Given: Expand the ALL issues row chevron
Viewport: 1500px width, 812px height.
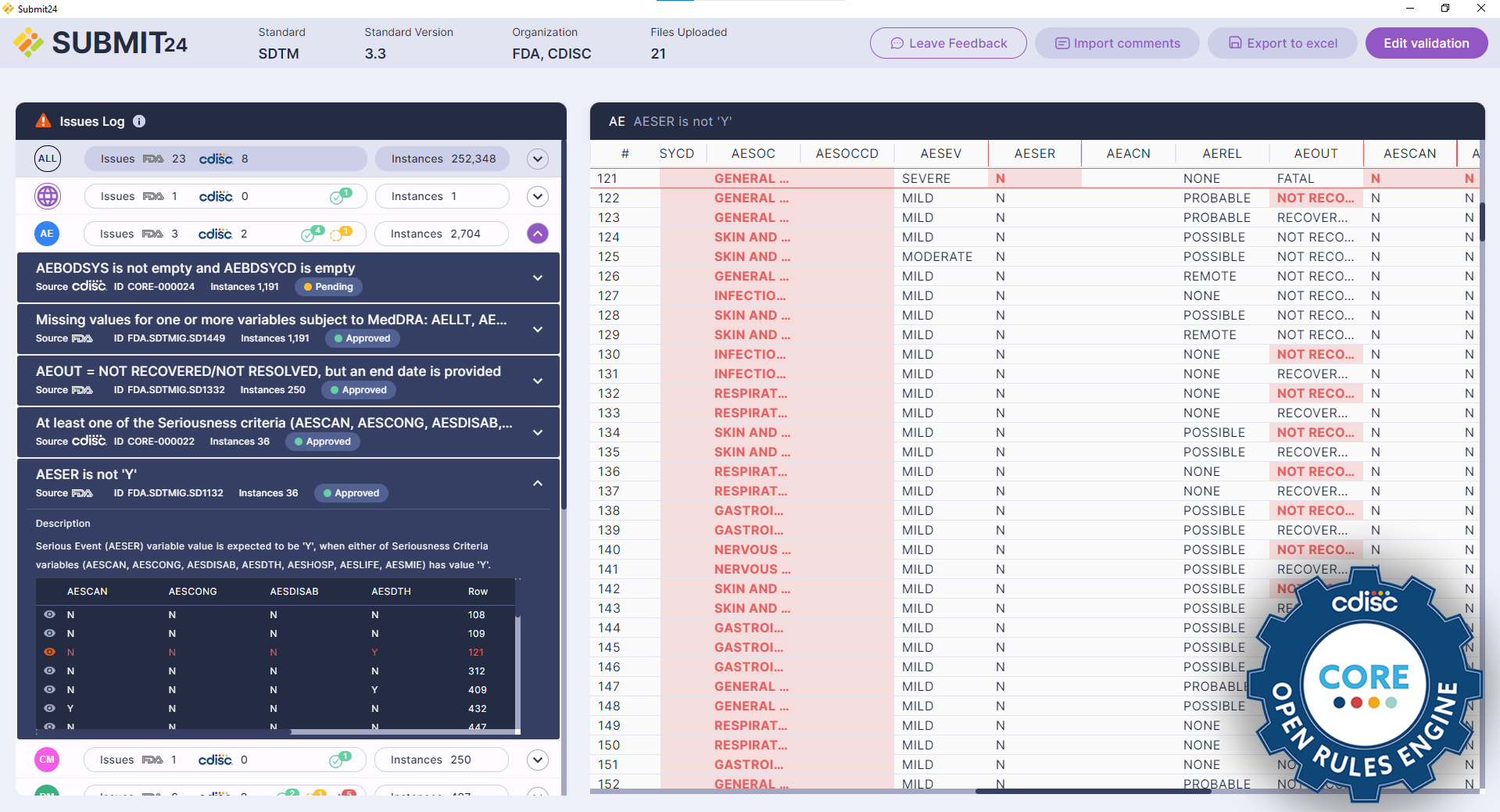Looking at the screenshot, I should click(537, 159).
